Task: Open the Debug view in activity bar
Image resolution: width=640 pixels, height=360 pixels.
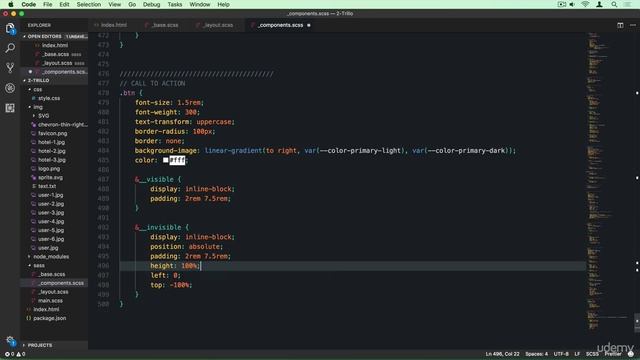Action: click(10, 88)
